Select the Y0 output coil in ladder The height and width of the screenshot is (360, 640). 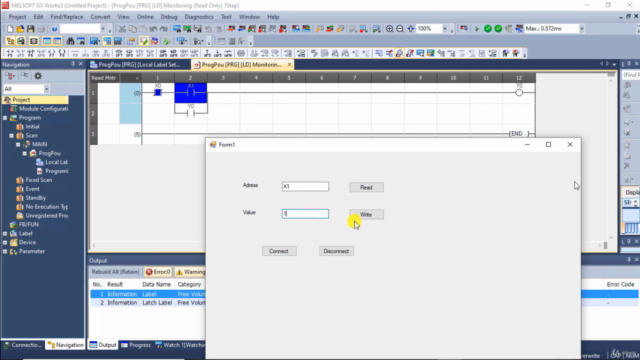coord(519,93)
